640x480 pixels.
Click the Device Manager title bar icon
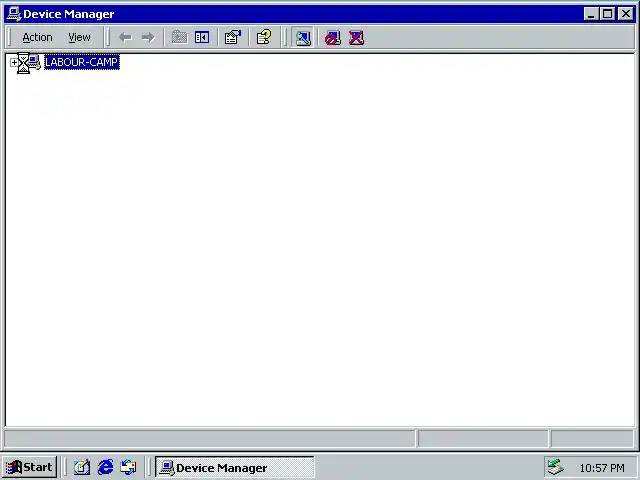(x=14, y=14)
